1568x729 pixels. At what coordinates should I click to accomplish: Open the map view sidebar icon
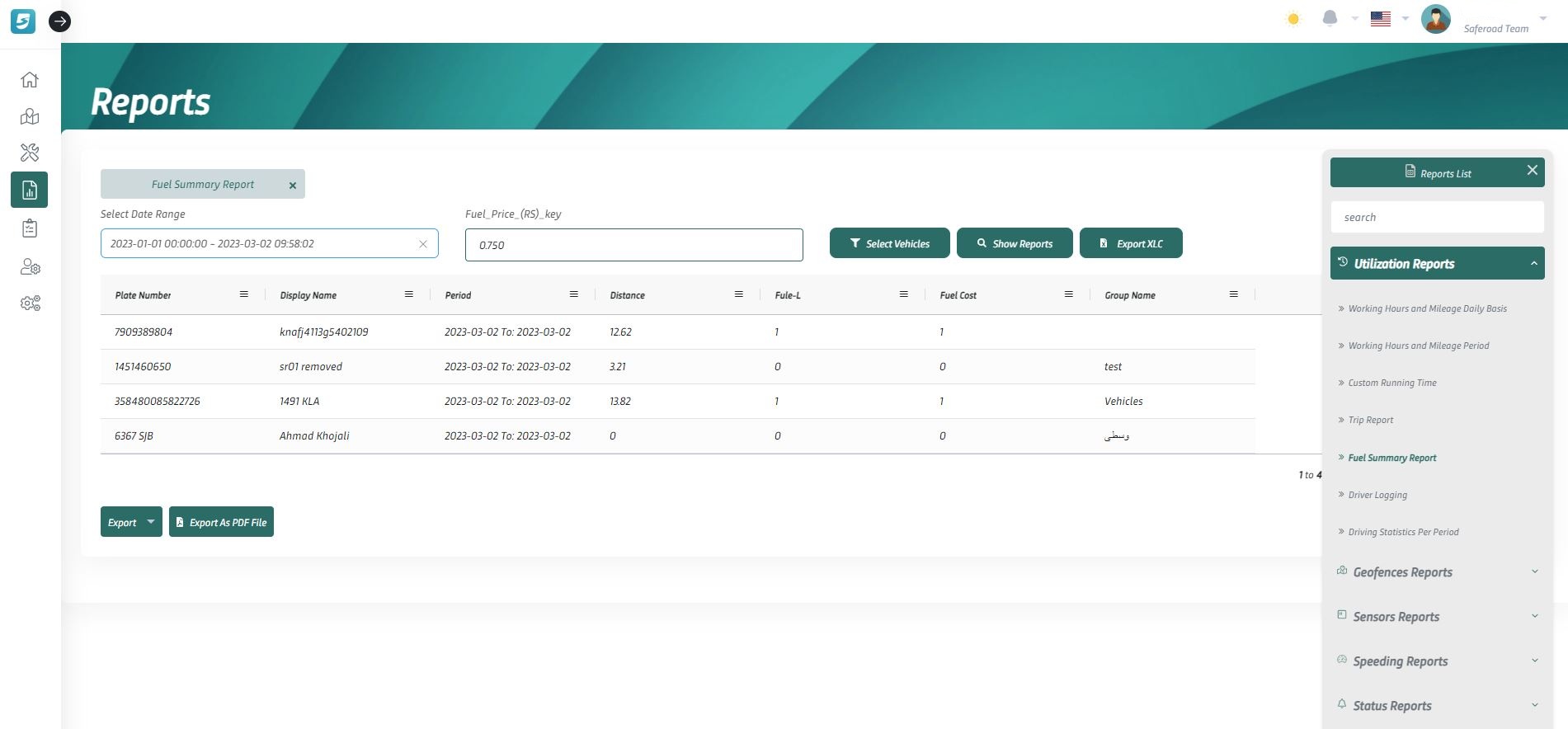click(30, 116)
